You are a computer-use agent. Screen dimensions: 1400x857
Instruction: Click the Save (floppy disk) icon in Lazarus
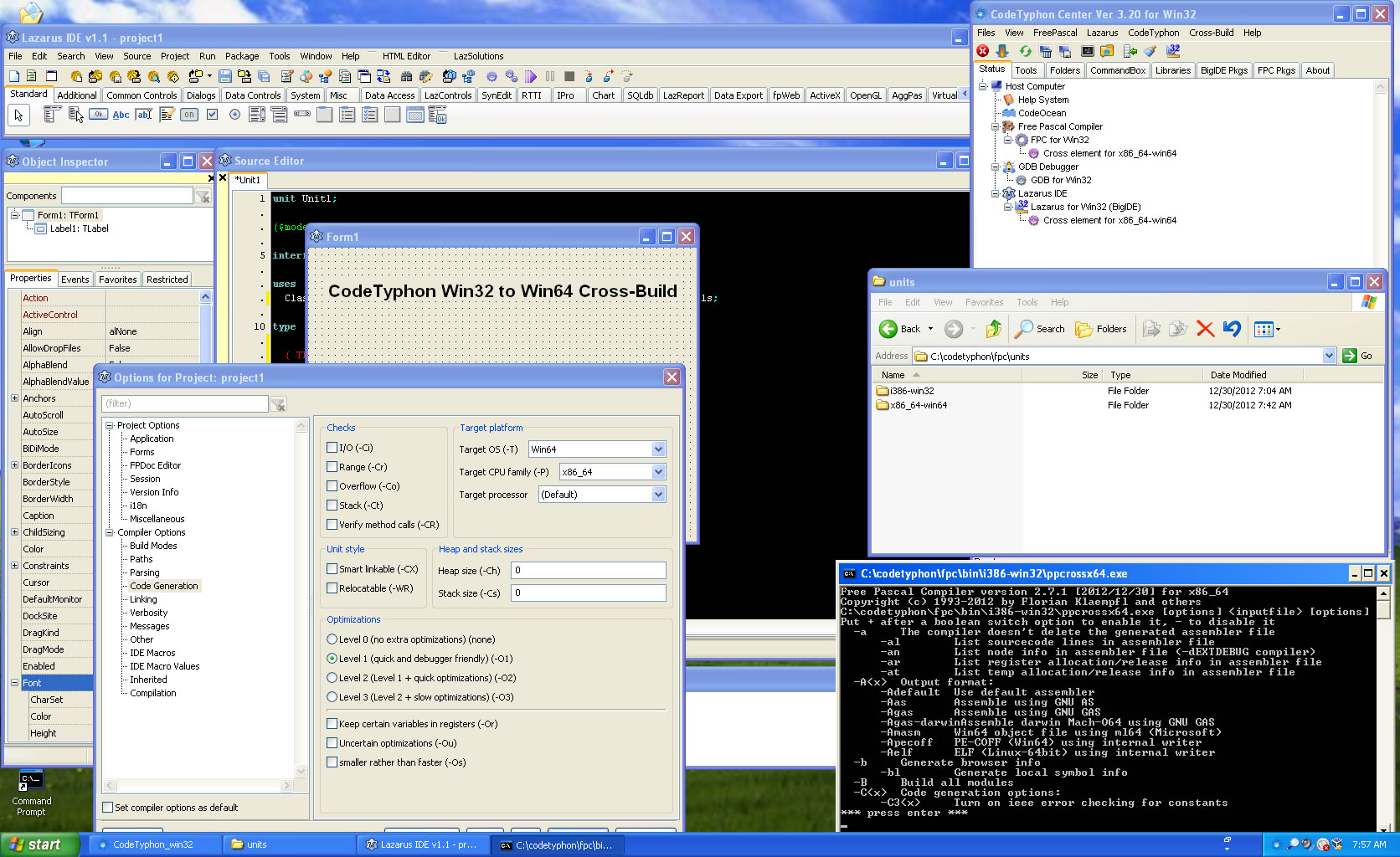pos(224,76)
